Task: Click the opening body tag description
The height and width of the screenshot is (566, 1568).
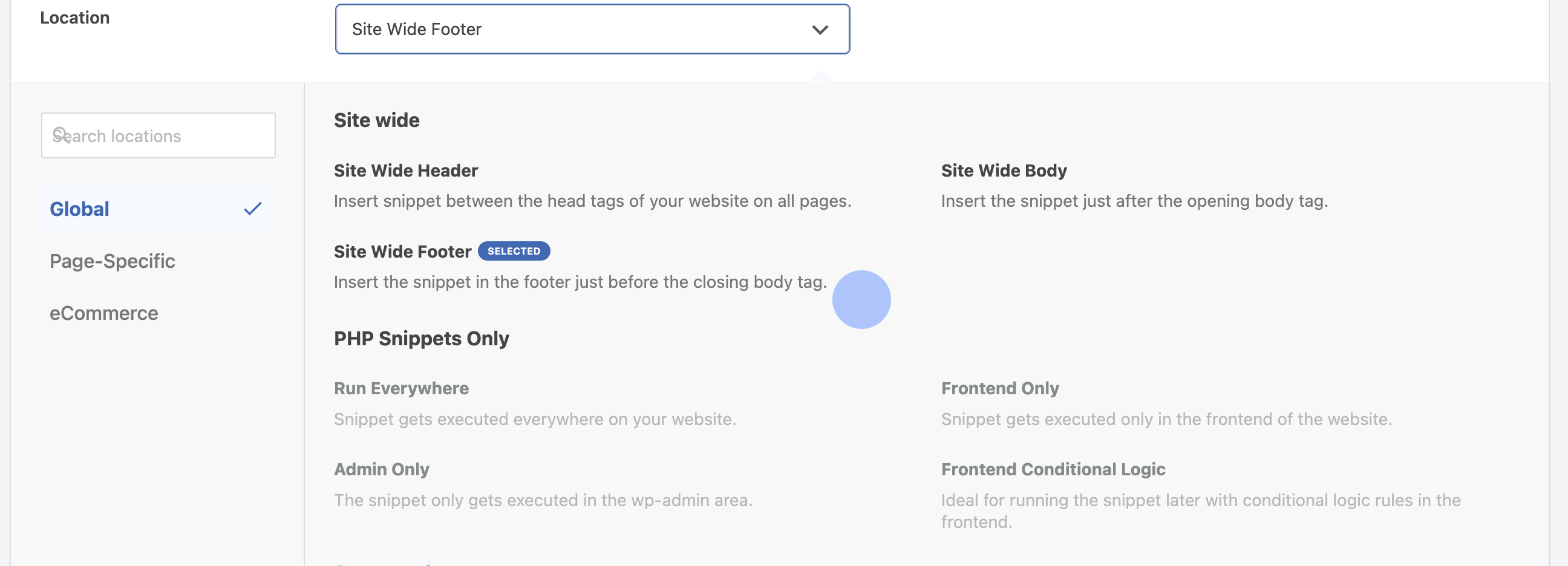Action: tap(1134, 201)
